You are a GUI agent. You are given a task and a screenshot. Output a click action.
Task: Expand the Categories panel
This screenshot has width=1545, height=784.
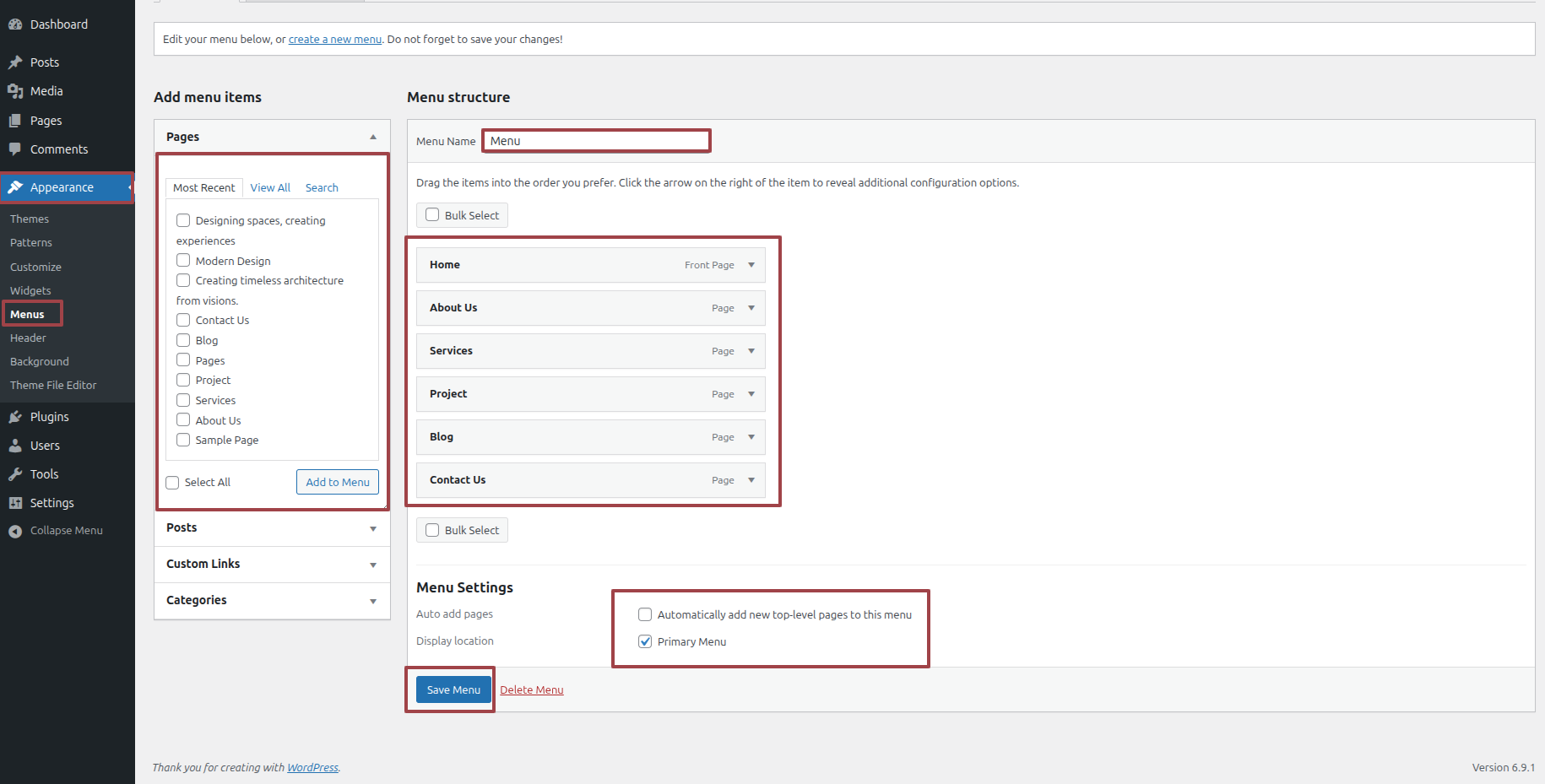coord(372,601)
